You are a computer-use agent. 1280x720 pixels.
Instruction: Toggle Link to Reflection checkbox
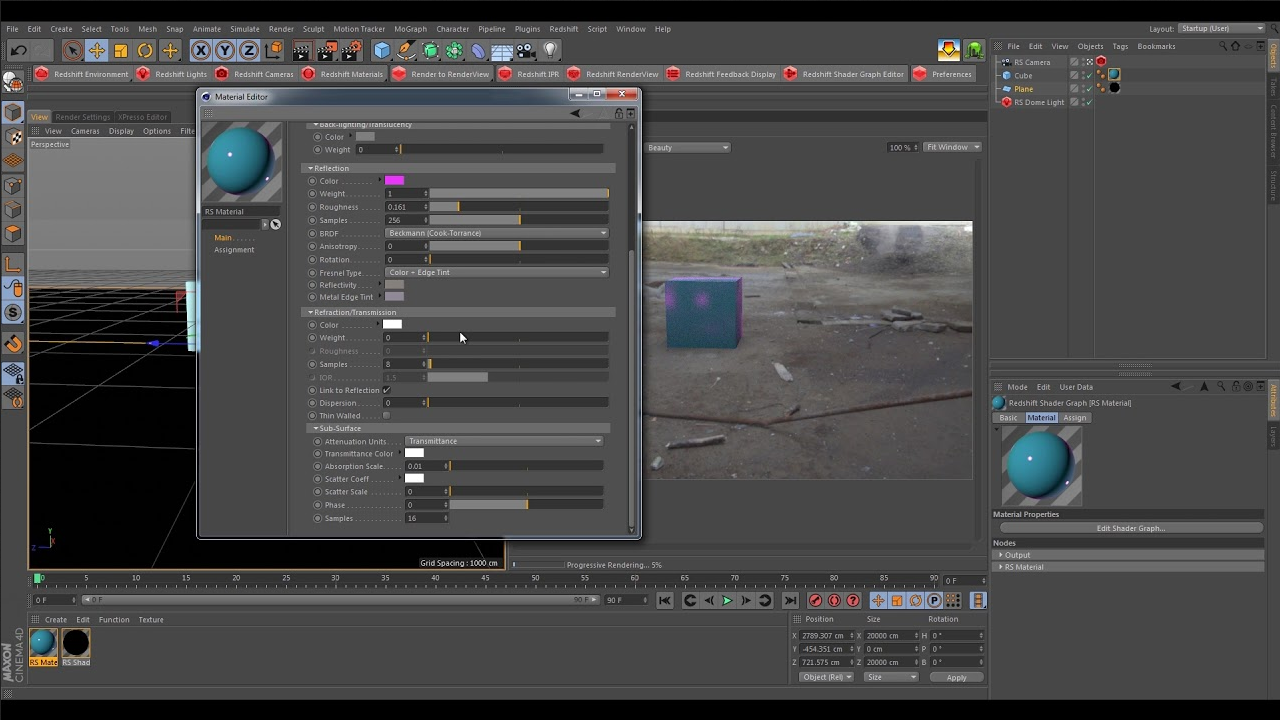tap(387, 390)
